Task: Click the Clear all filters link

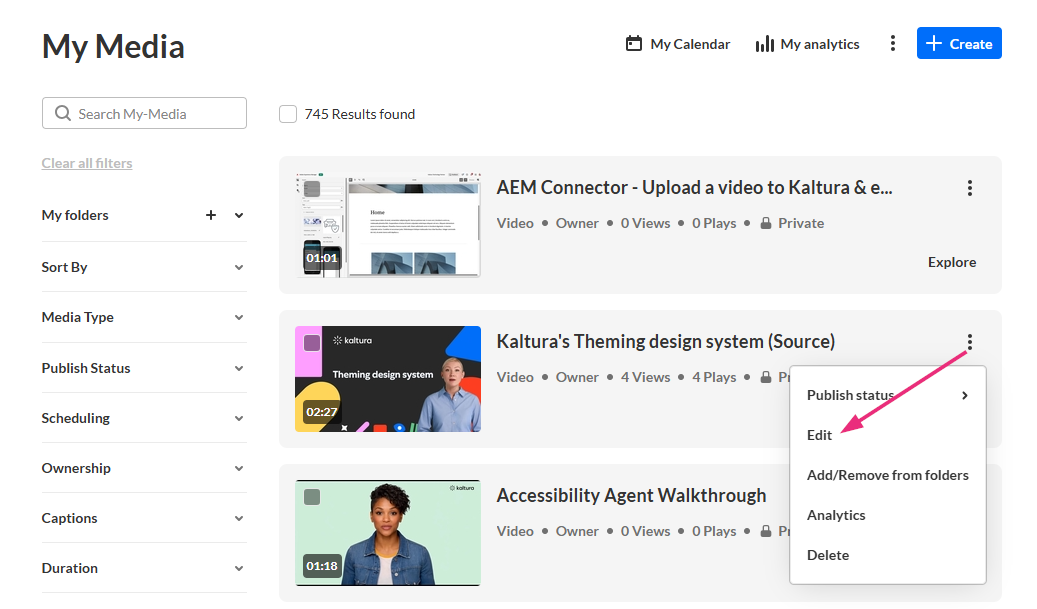Action: coord(87,163)
